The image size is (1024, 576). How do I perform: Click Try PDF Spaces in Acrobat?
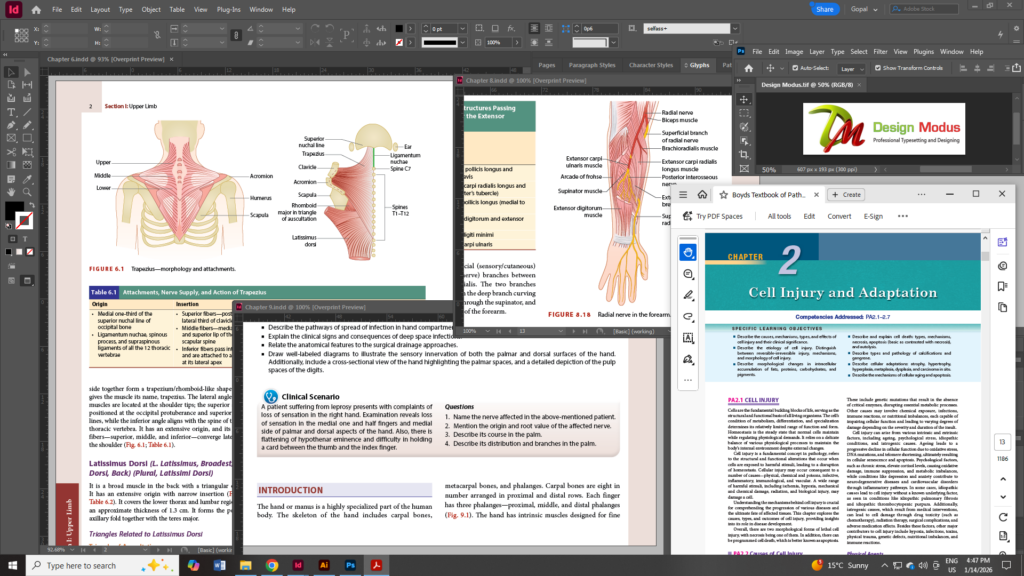tap(712, 216)
